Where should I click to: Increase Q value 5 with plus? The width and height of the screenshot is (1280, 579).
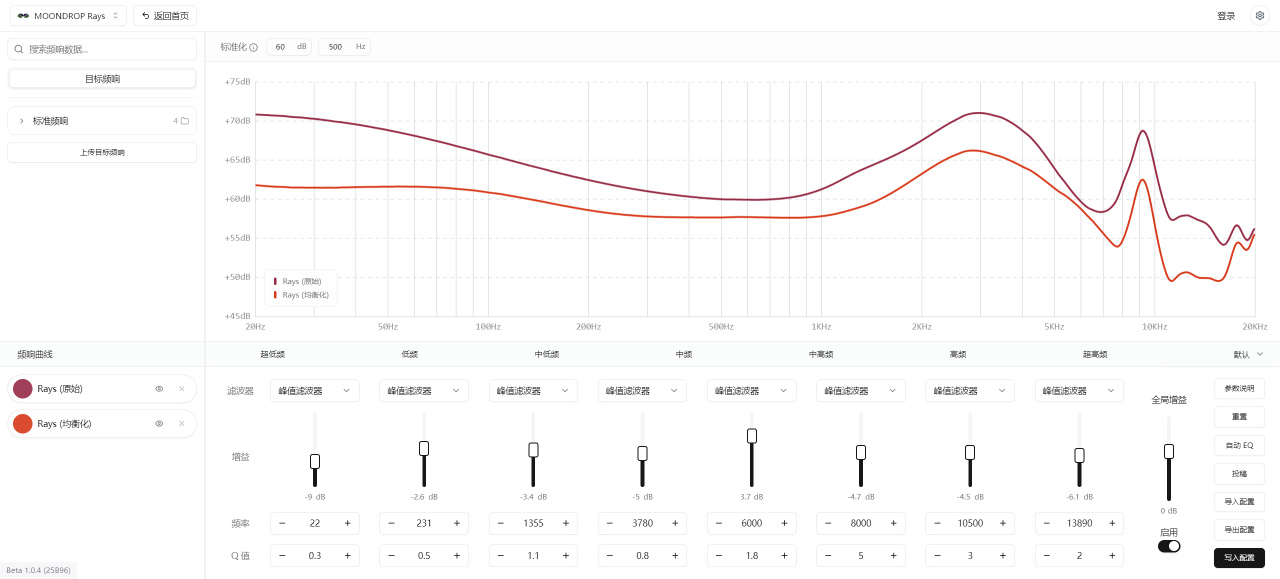[x=893, y=555]
